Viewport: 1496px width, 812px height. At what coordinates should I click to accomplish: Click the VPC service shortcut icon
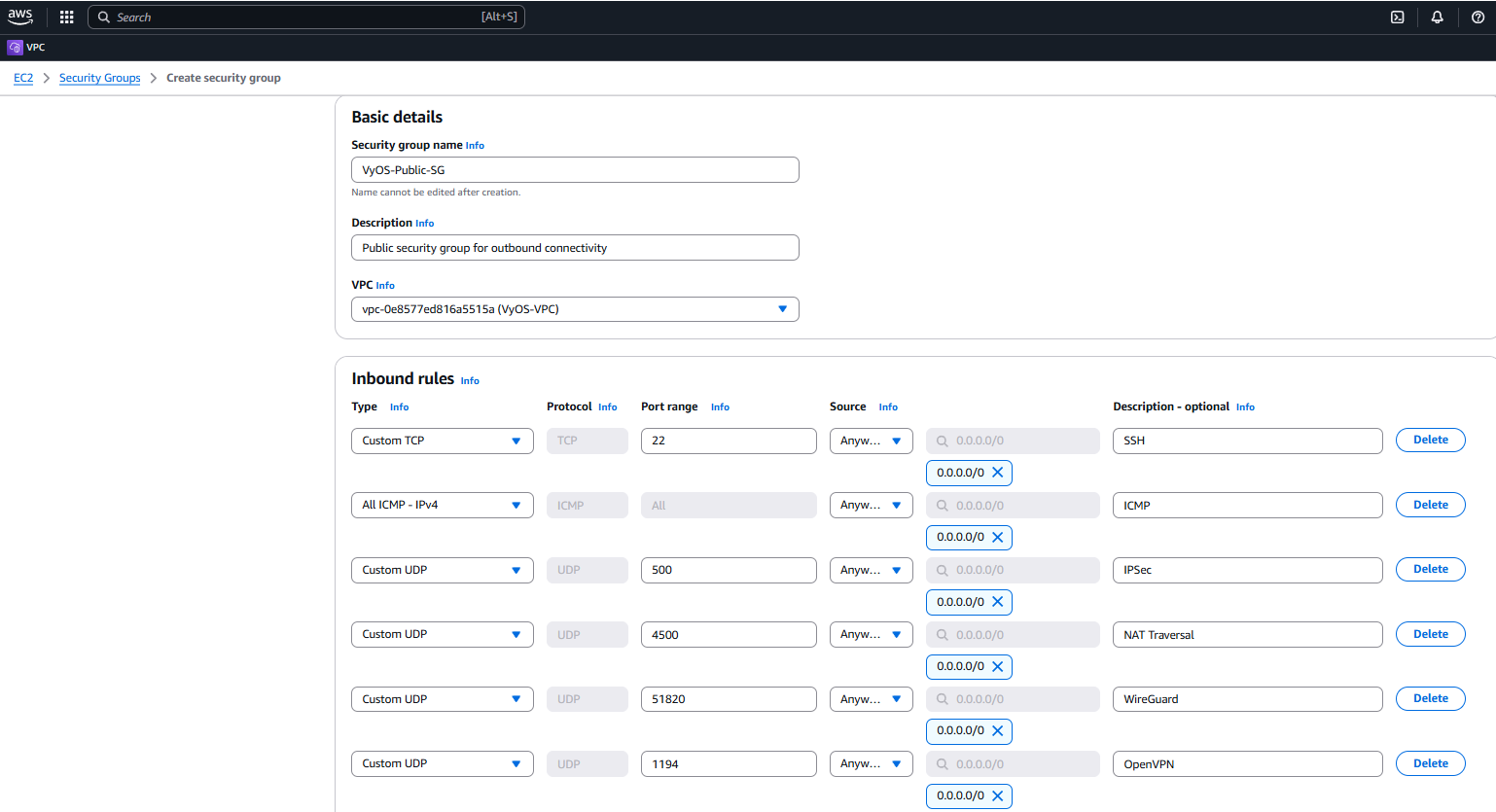coord(15,47)
